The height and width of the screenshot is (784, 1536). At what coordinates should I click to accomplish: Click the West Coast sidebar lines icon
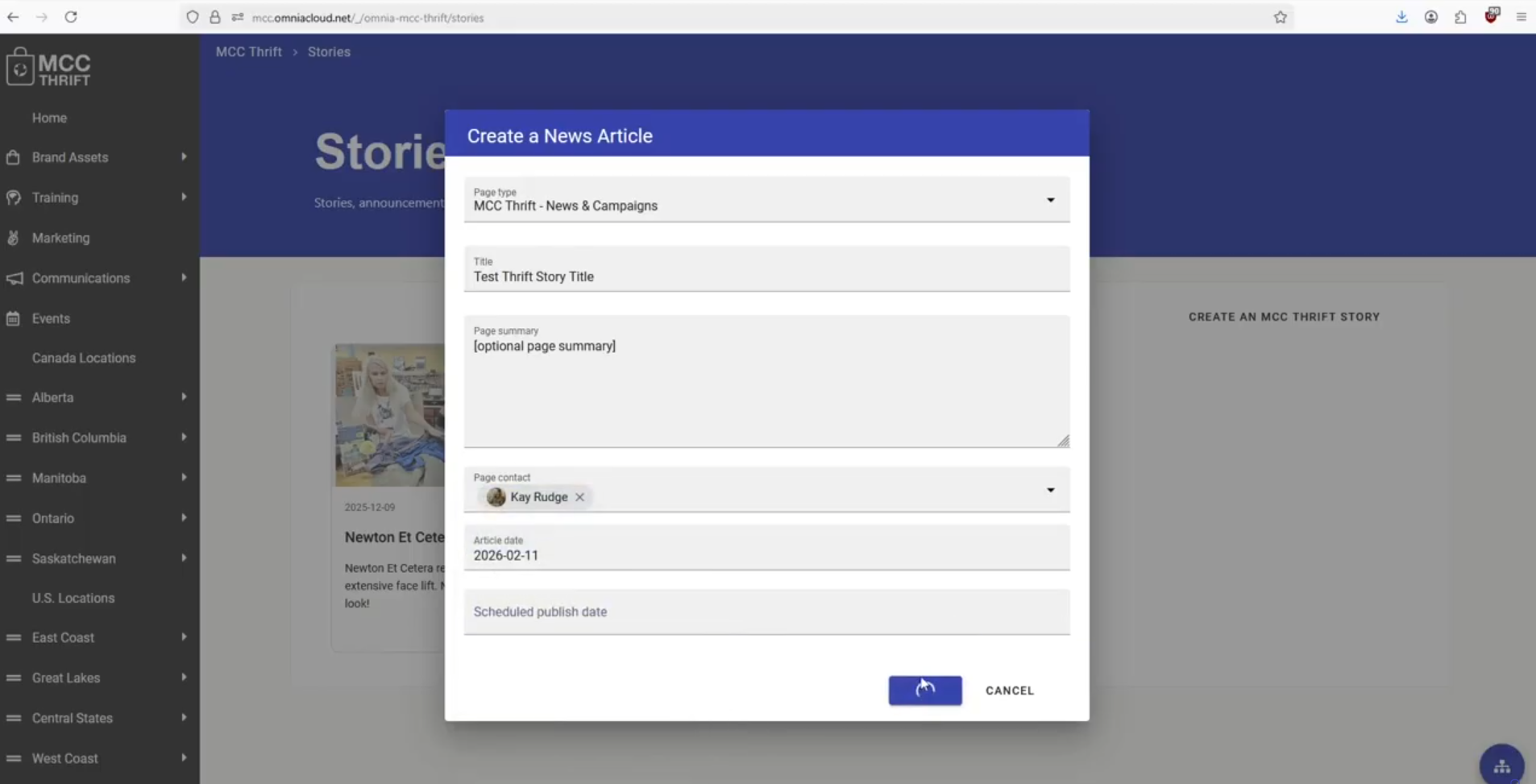pyautogui.click(x=13, y=758)
